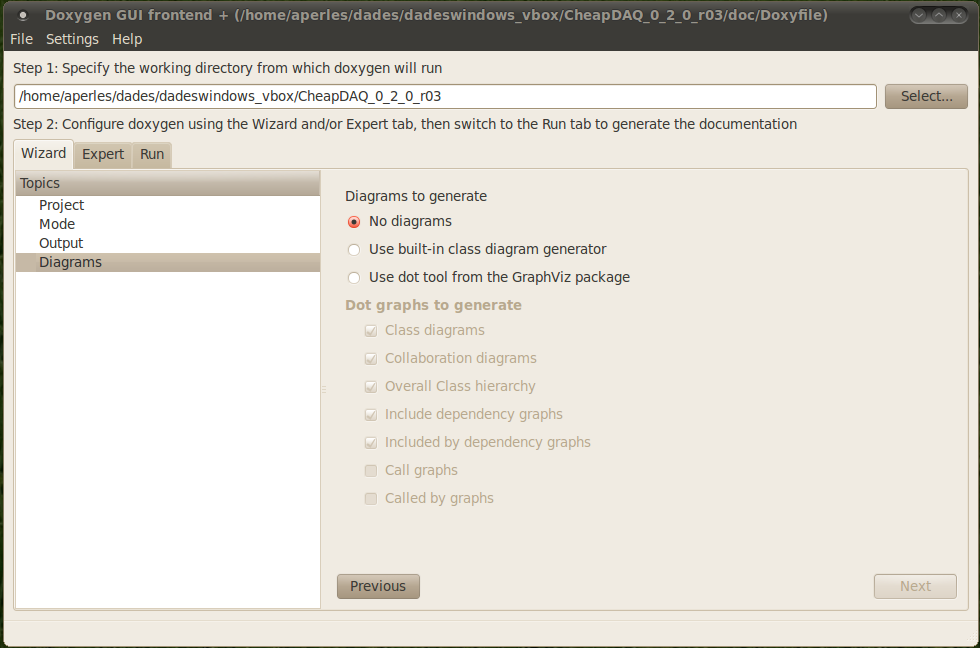The image size is (980, 648).
Task: Toggle the Overall Class hierarchy checkbox
Action: [371, 387]
